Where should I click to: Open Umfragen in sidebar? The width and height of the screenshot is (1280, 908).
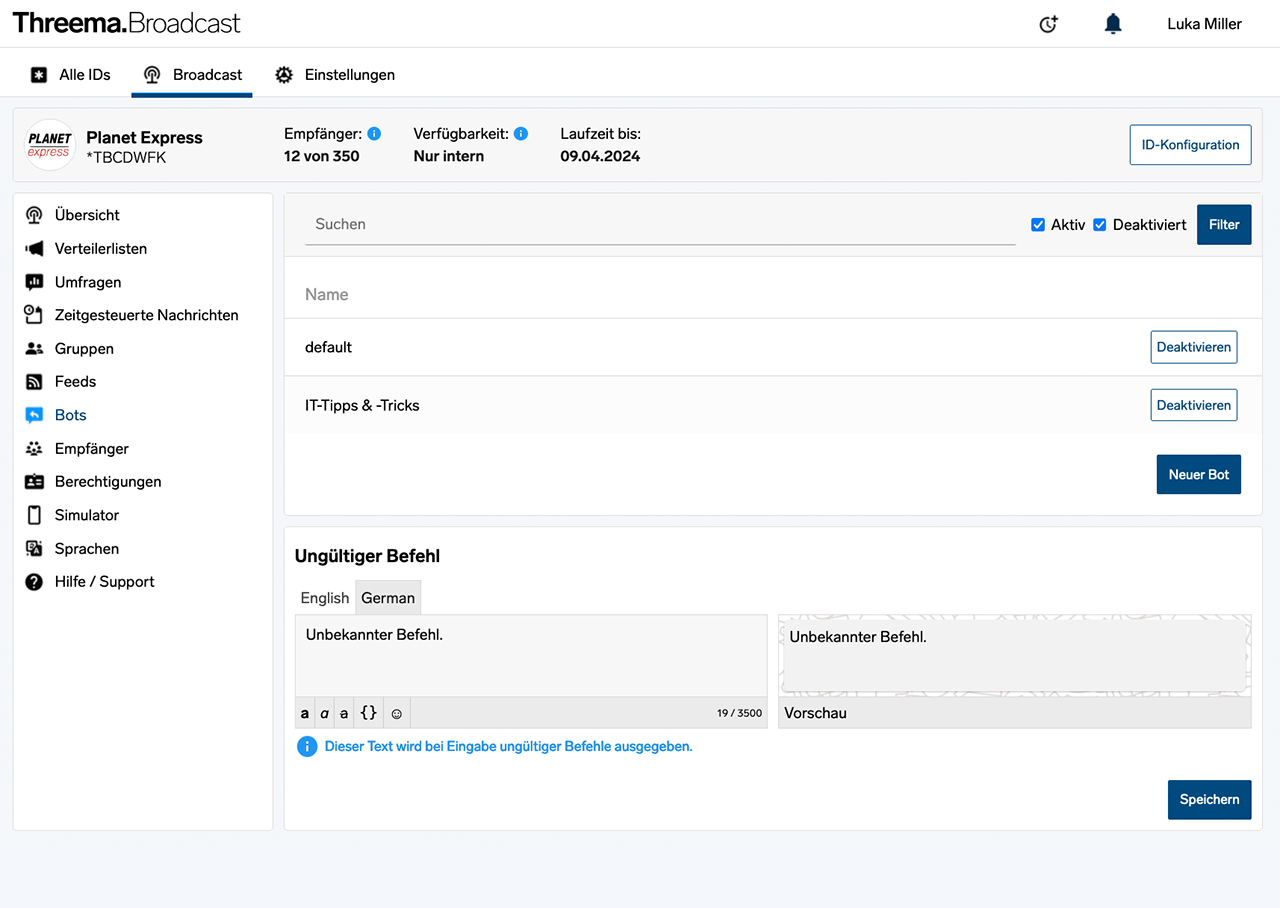(x=88, y=282)
